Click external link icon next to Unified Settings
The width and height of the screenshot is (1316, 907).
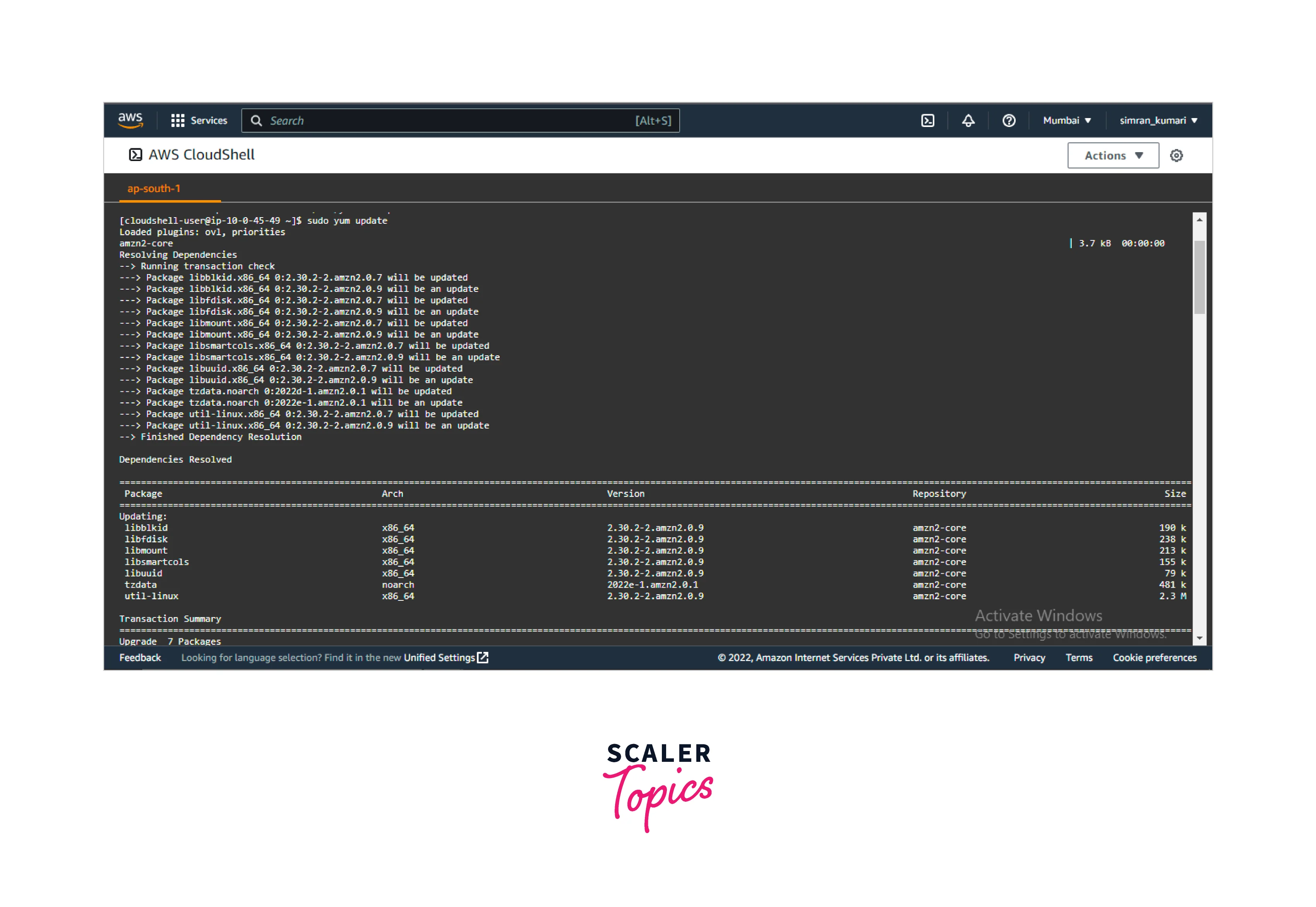(483, 658)
